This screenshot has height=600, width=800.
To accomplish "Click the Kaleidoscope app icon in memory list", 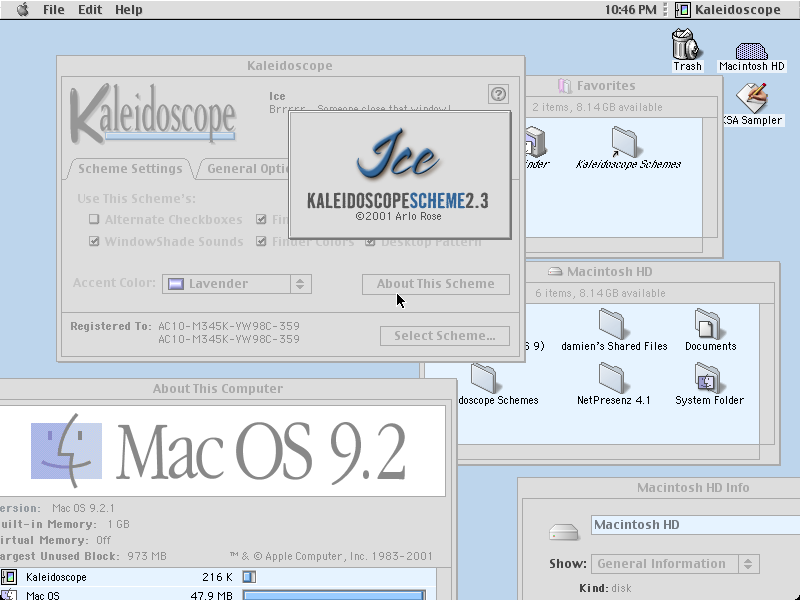I will (x=9, y=577).
